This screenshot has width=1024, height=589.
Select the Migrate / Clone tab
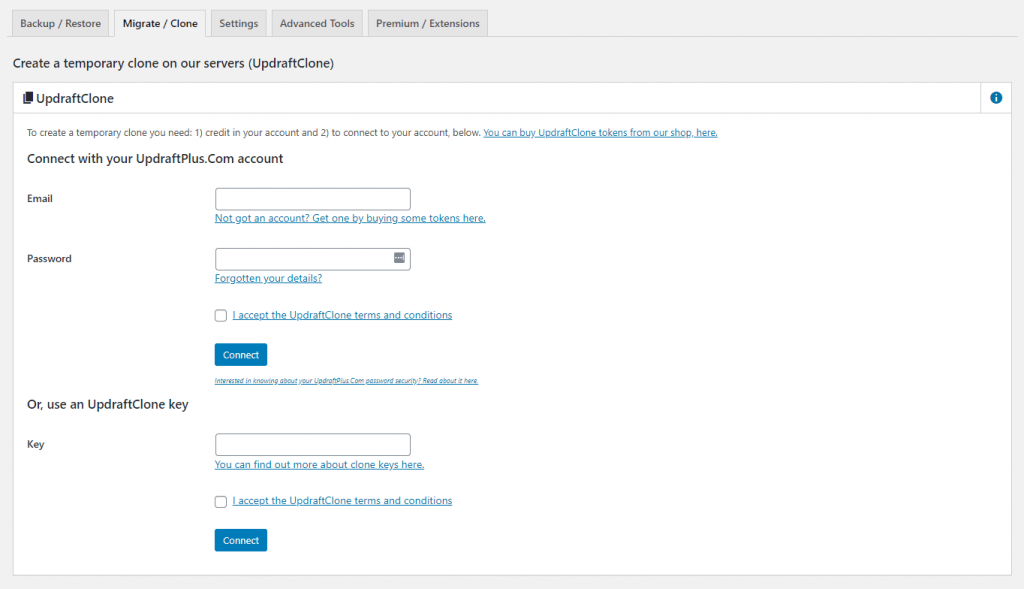click(x=160, y=23)
